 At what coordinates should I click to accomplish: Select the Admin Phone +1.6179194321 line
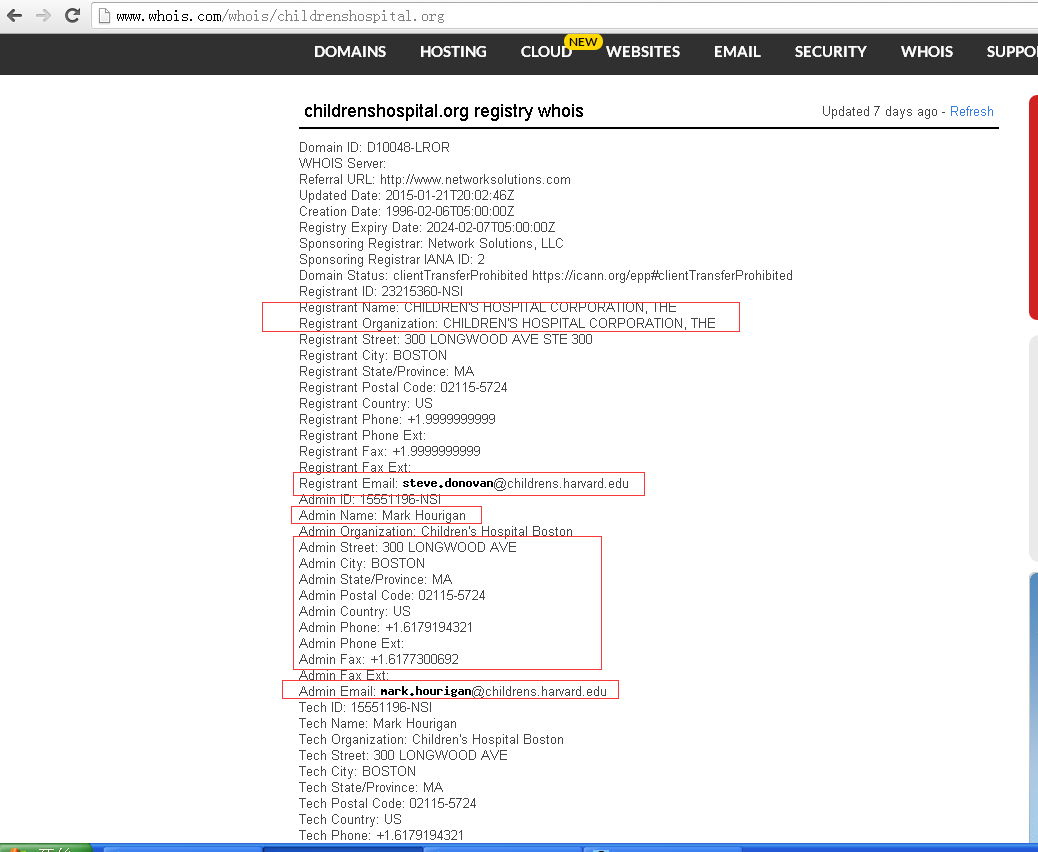(385, 627)
